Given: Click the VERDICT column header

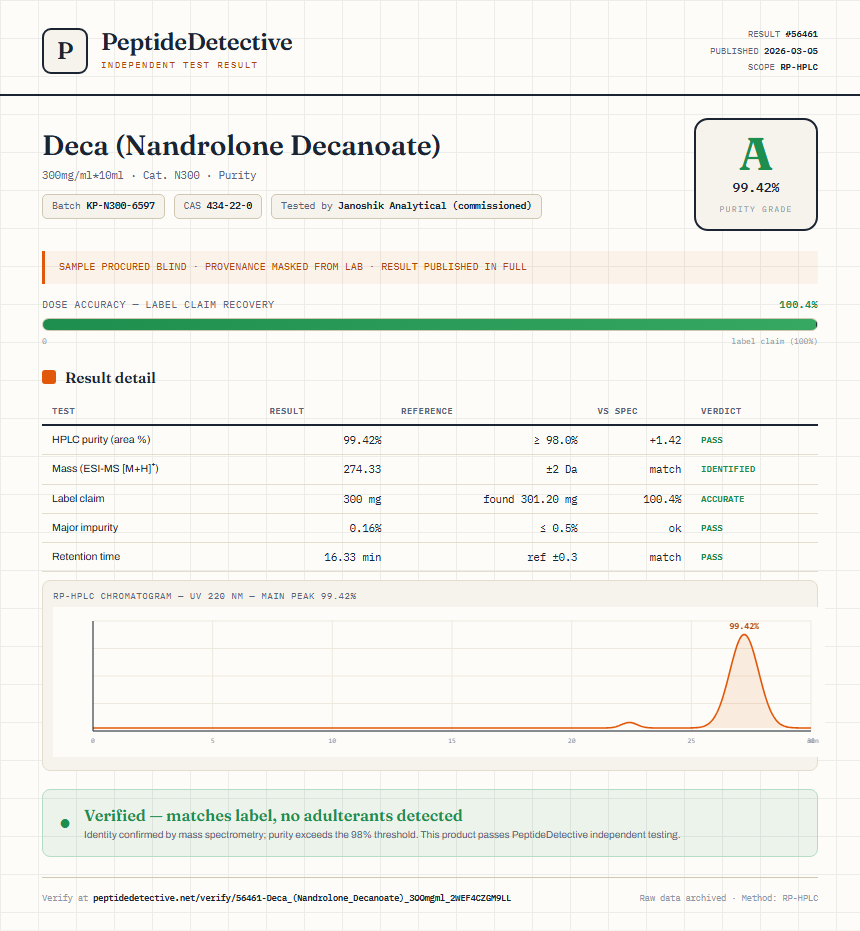Looking at the screenshot, I should [721, 411].
